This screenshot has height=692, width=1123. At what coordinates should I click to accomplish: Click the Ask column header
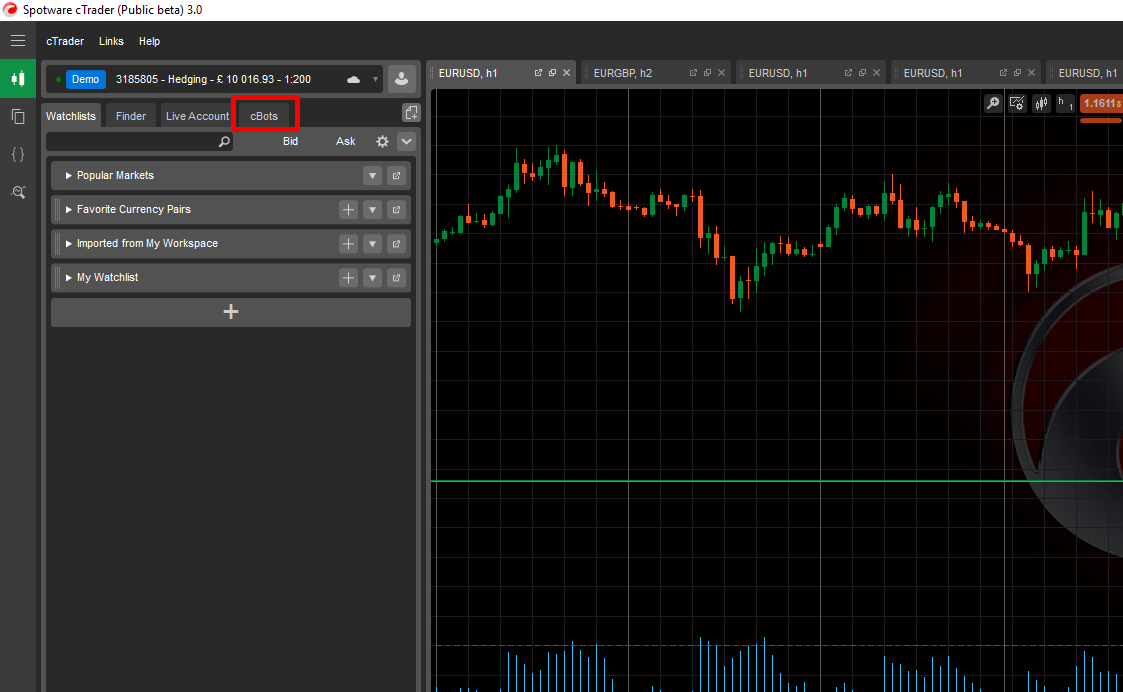pos(346,141)
